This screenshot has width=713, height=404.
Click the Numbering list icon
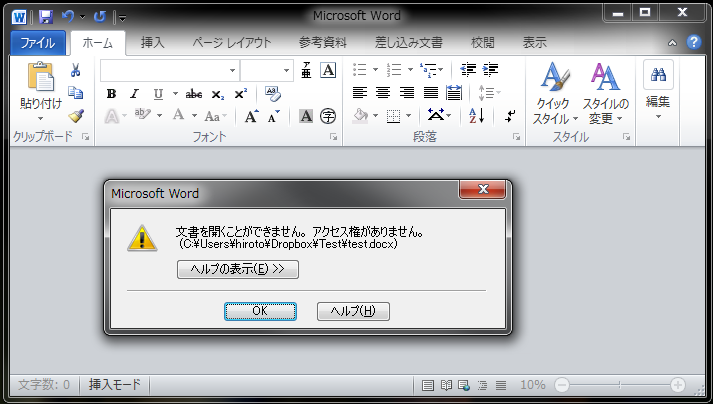394,70
